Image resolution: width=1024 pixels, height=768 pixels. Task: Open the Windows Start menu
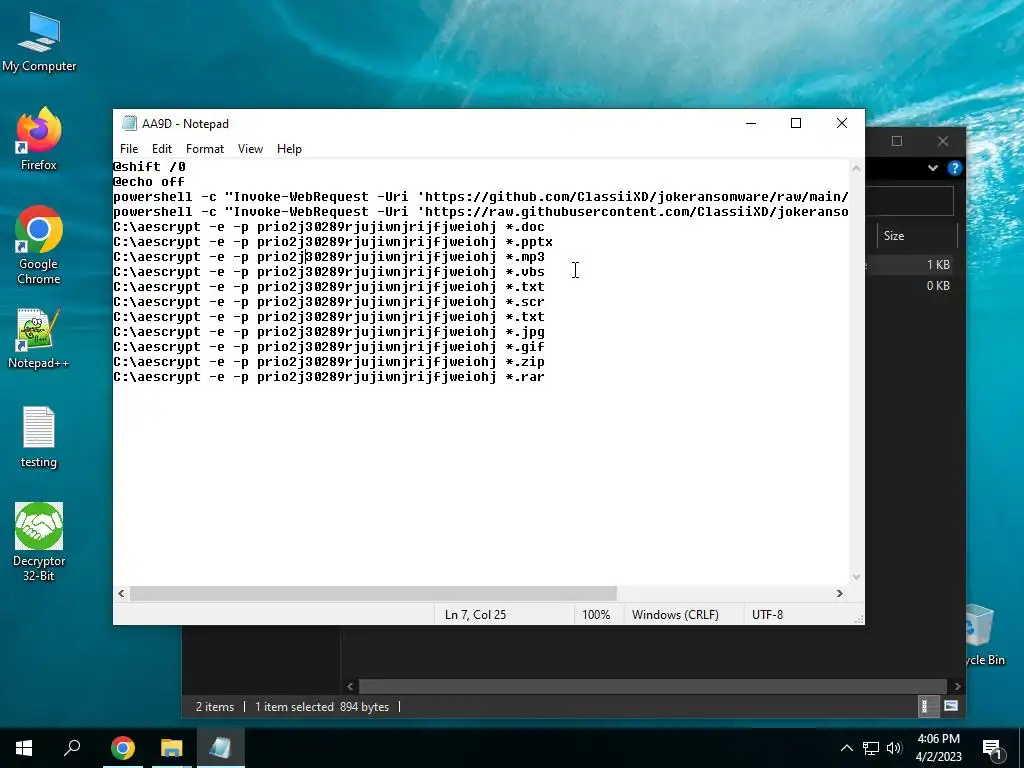pos(24,748)
